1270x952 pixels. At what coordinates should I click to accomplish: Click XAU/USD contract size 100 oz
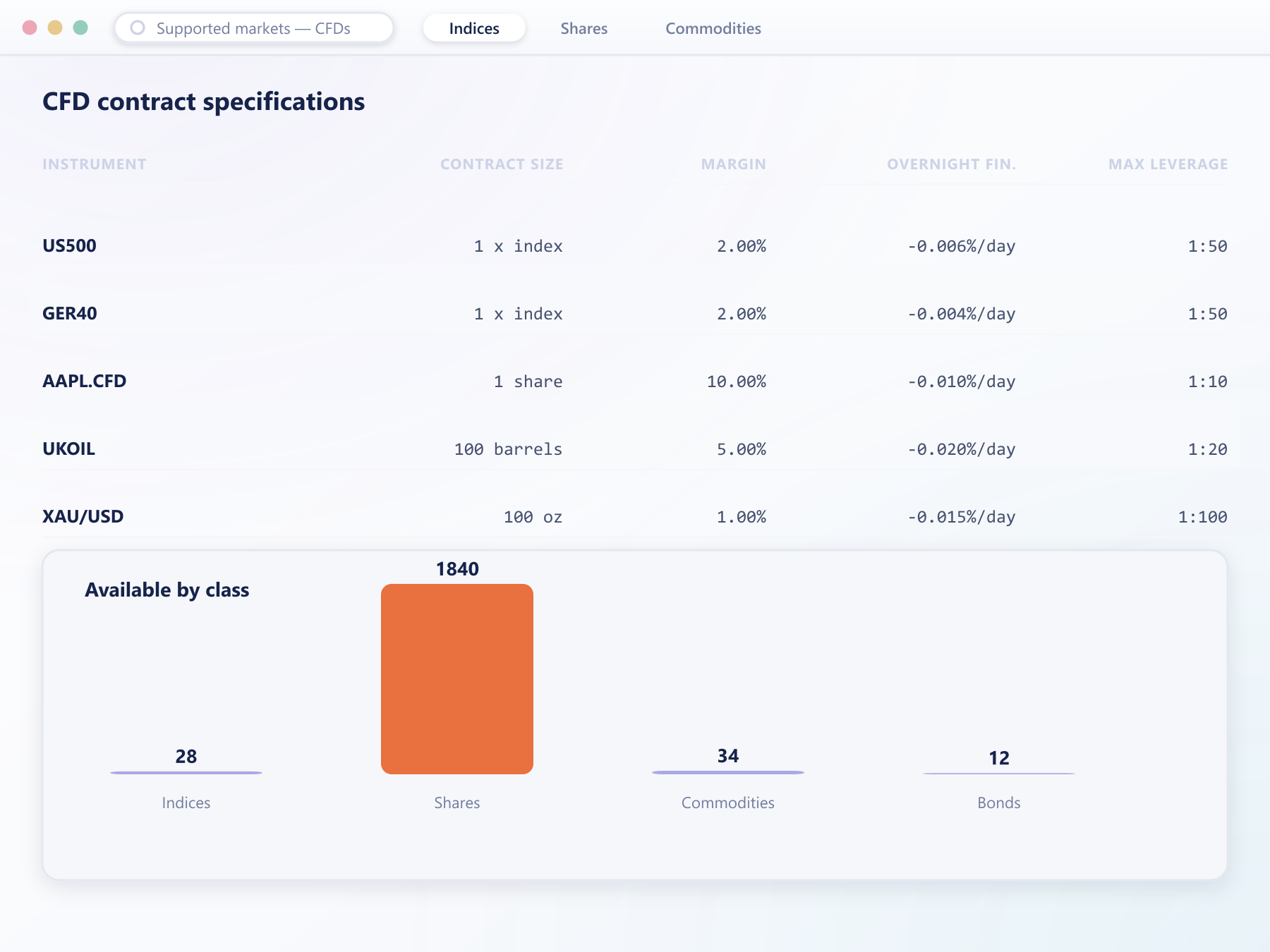533,517
